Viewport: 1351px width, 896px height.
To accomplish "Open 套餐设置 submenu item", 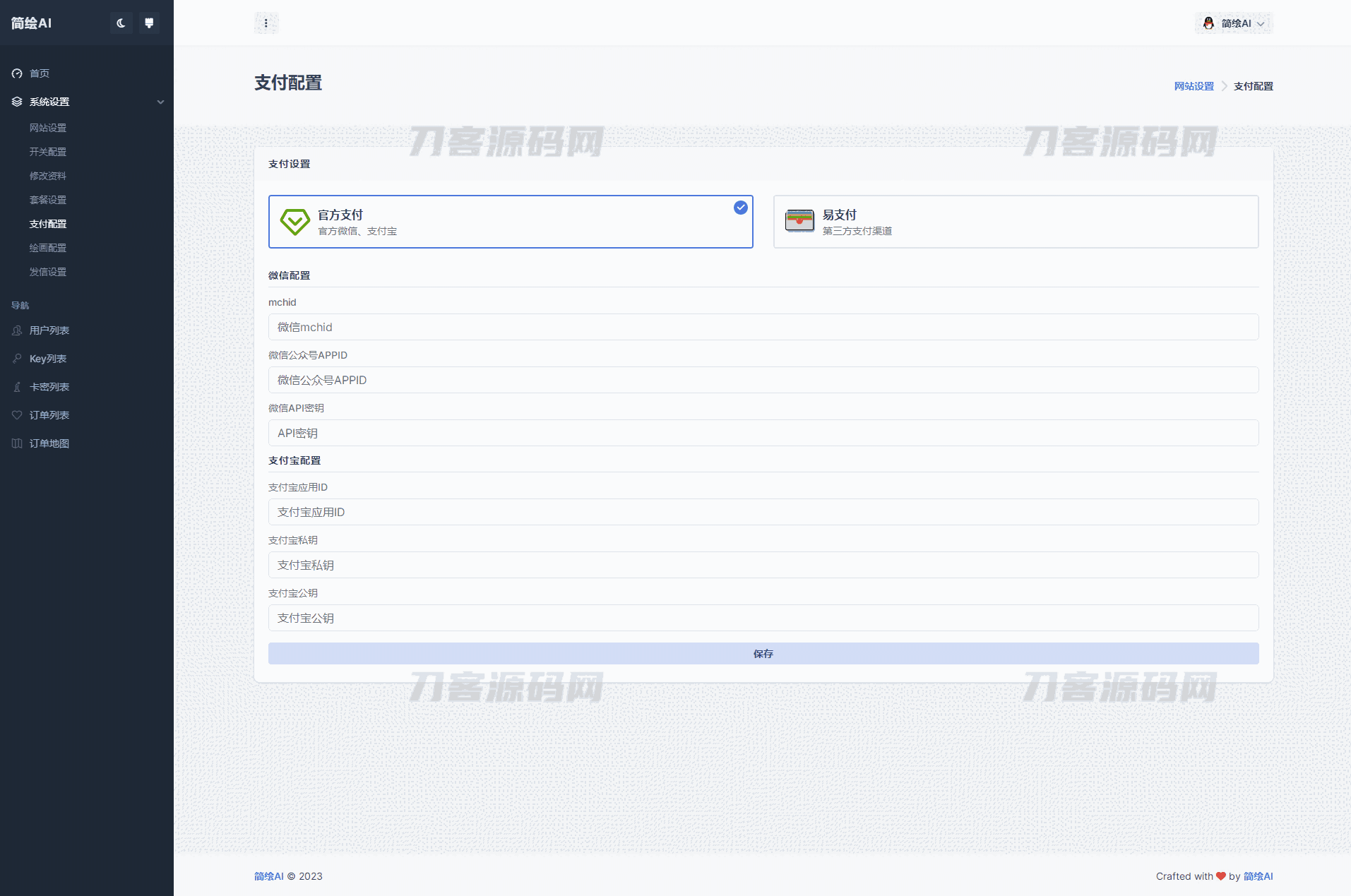I will pyautogui.click(x=48, y=200).
